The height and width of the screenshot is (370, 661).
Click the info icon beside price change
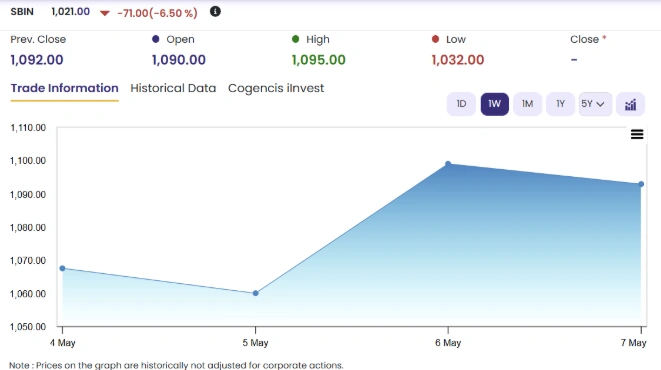point(215,11)
